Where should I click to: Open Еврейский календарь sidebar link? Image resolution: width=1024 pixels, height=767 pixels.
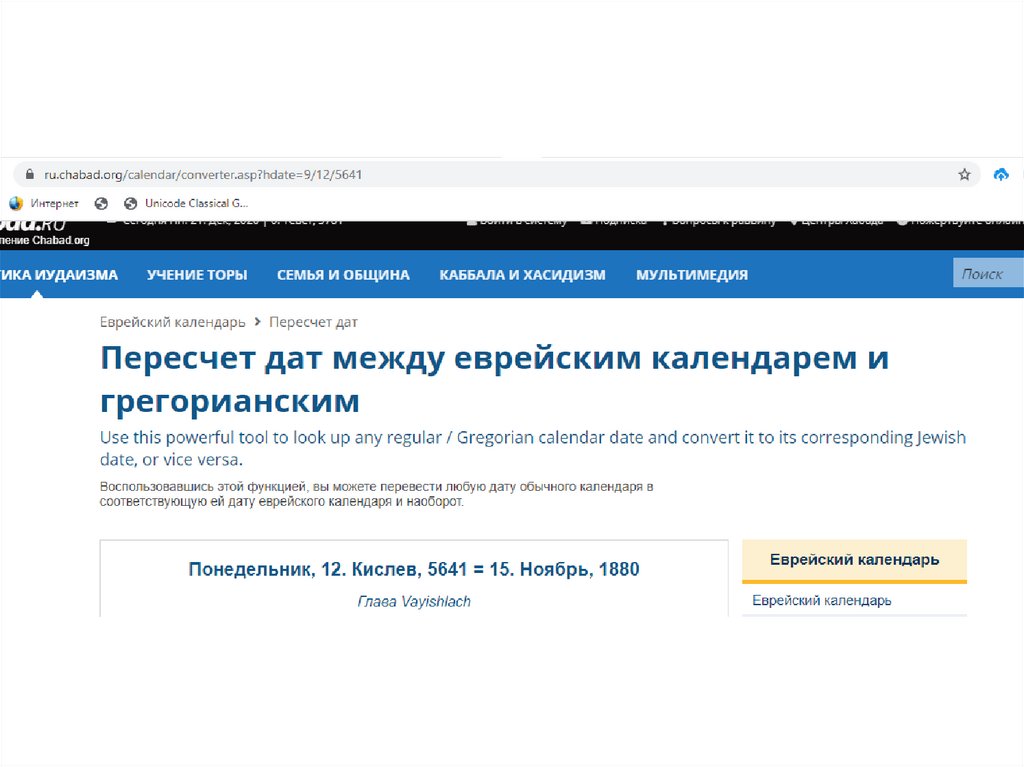tap(822, 600)
